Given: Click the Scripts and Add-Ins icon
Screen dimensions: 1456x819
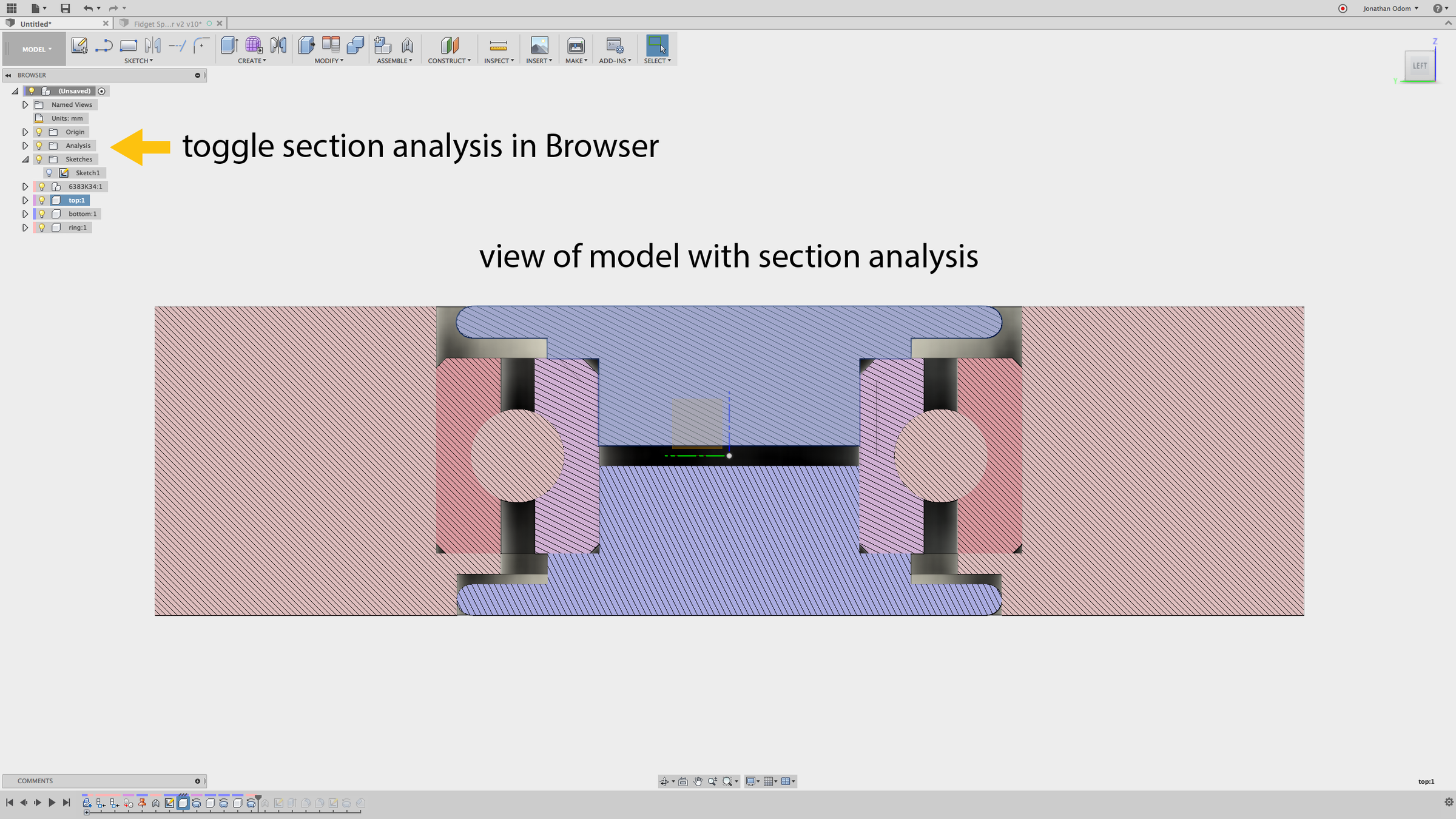Looking at the screenshot, I should [614, 45].
